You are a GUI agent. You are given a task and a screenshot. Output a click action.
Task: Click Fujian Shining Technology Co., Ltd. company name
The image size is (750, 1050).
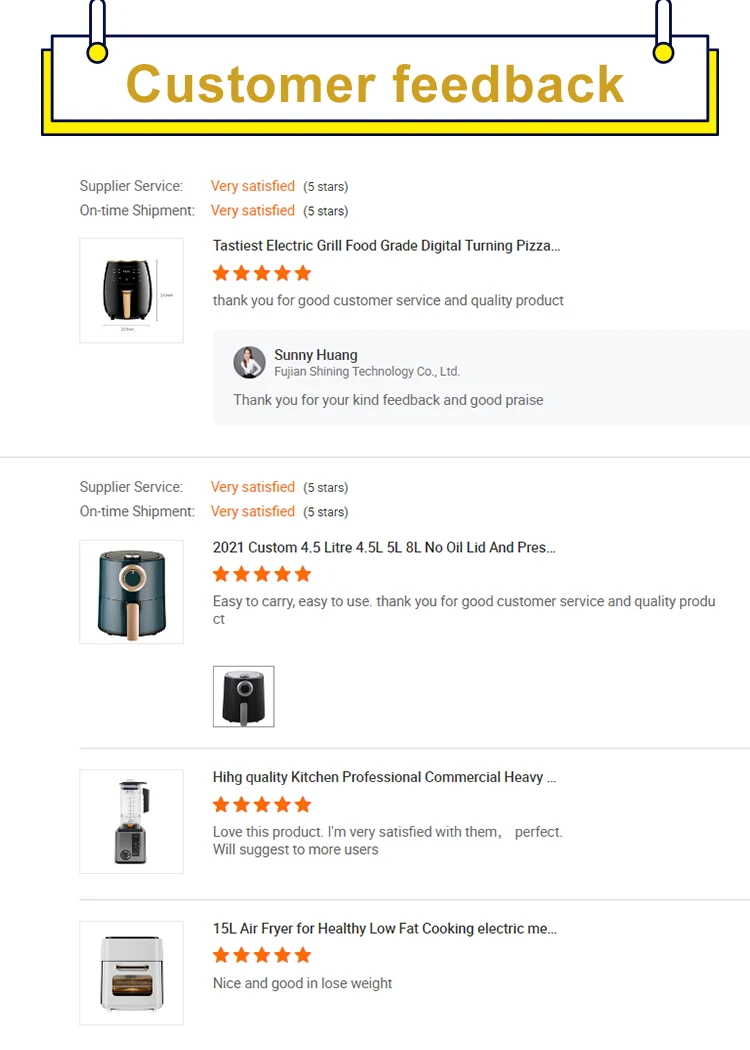click(367, 372)
